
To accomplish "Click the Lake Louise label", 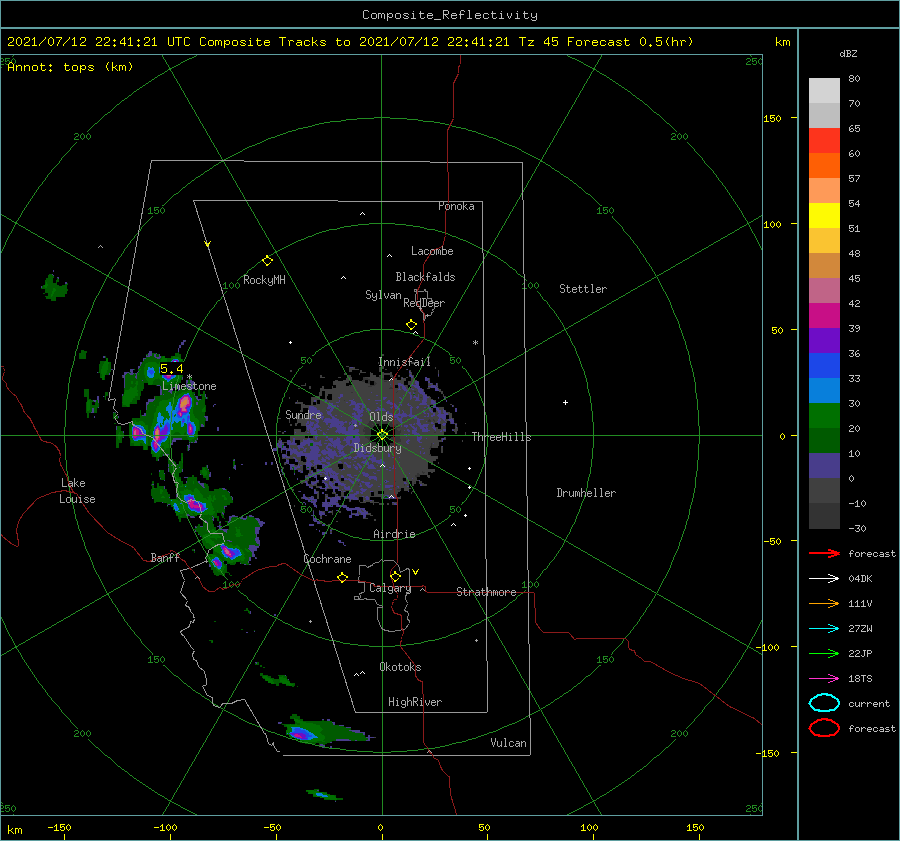I will pyautogui.click(x=77, y=491).
